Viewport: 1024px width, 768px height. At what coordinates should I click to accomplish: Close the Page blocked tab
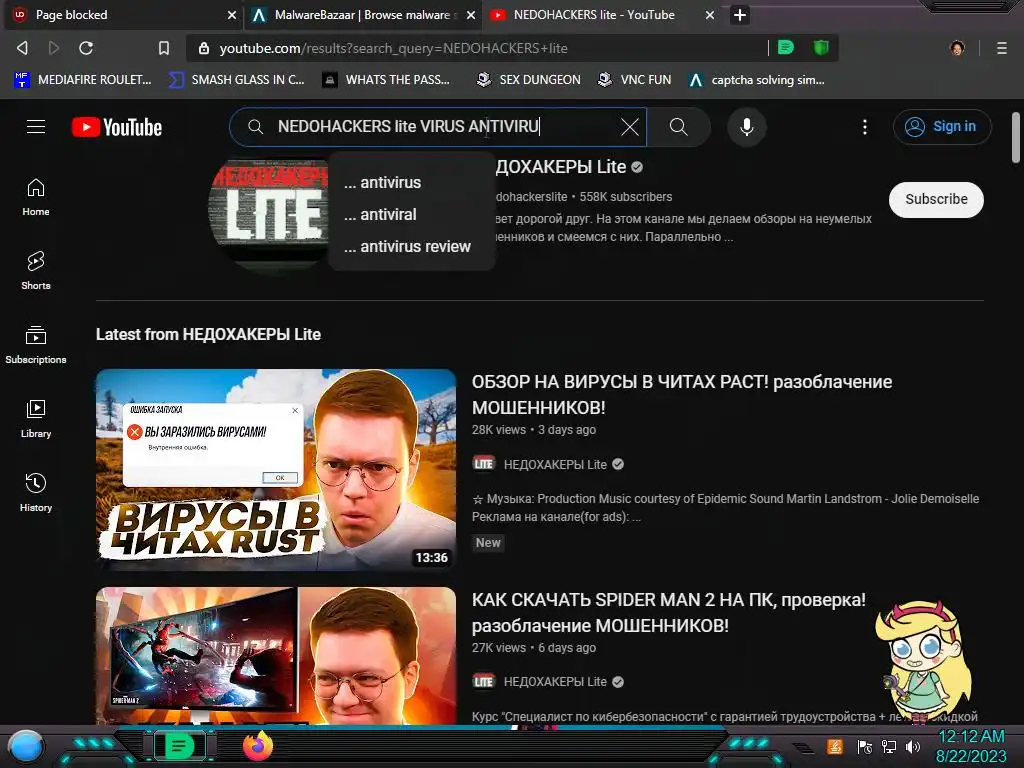pos(232,14)
